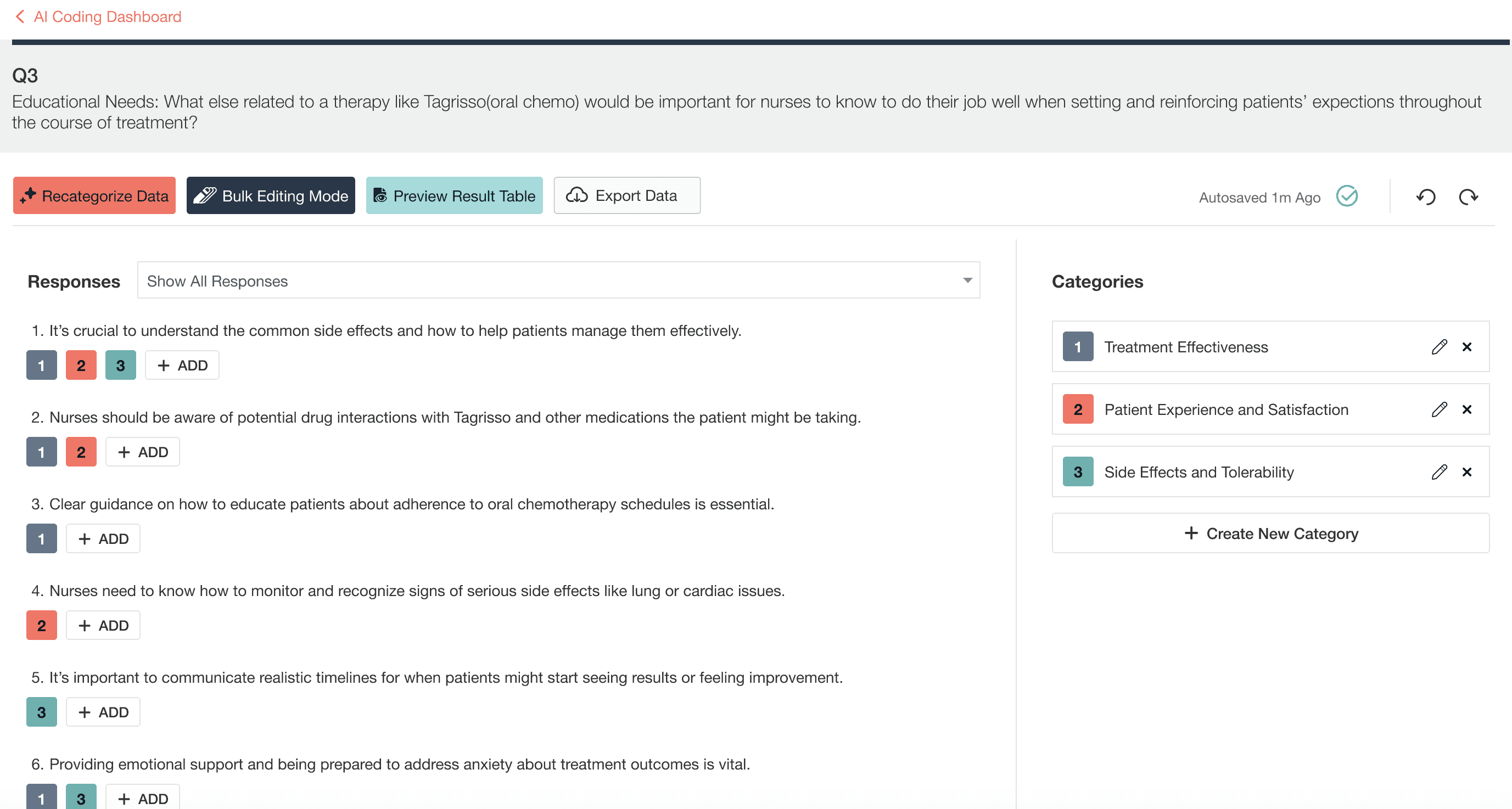Go back using AI Coding Dashboard chevron
The height and width of the screenshot is (809, 1512).
pyautogui.click(x=20, y=16)
